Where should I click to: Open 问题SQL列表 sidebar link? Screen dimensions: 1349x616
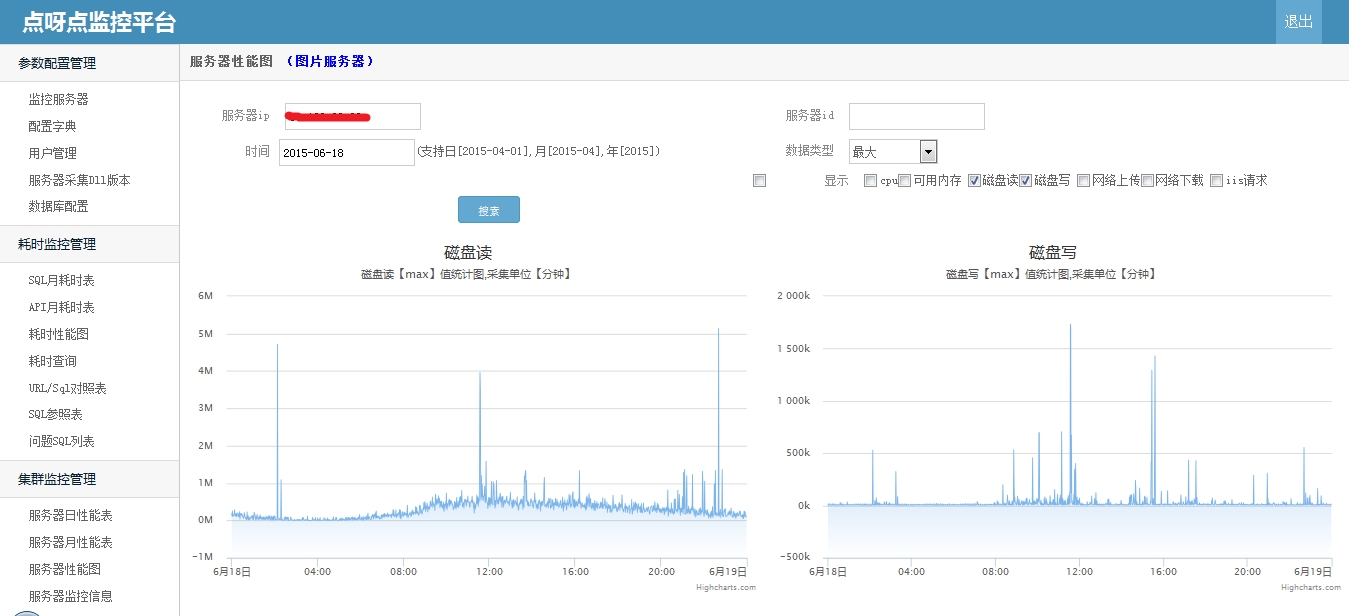point(61,442)
